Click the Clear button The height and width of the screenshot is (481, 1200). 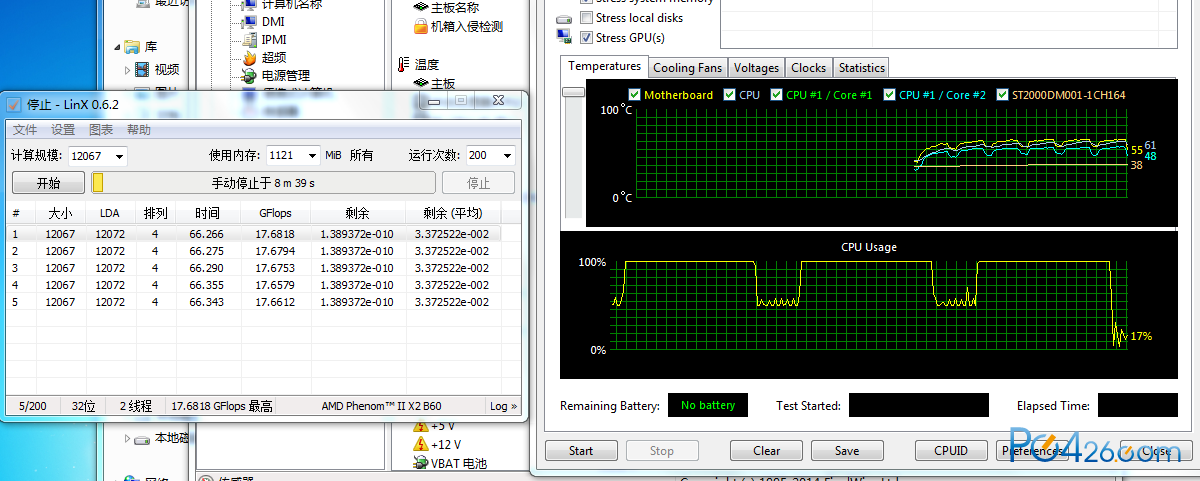click(767, 451)
